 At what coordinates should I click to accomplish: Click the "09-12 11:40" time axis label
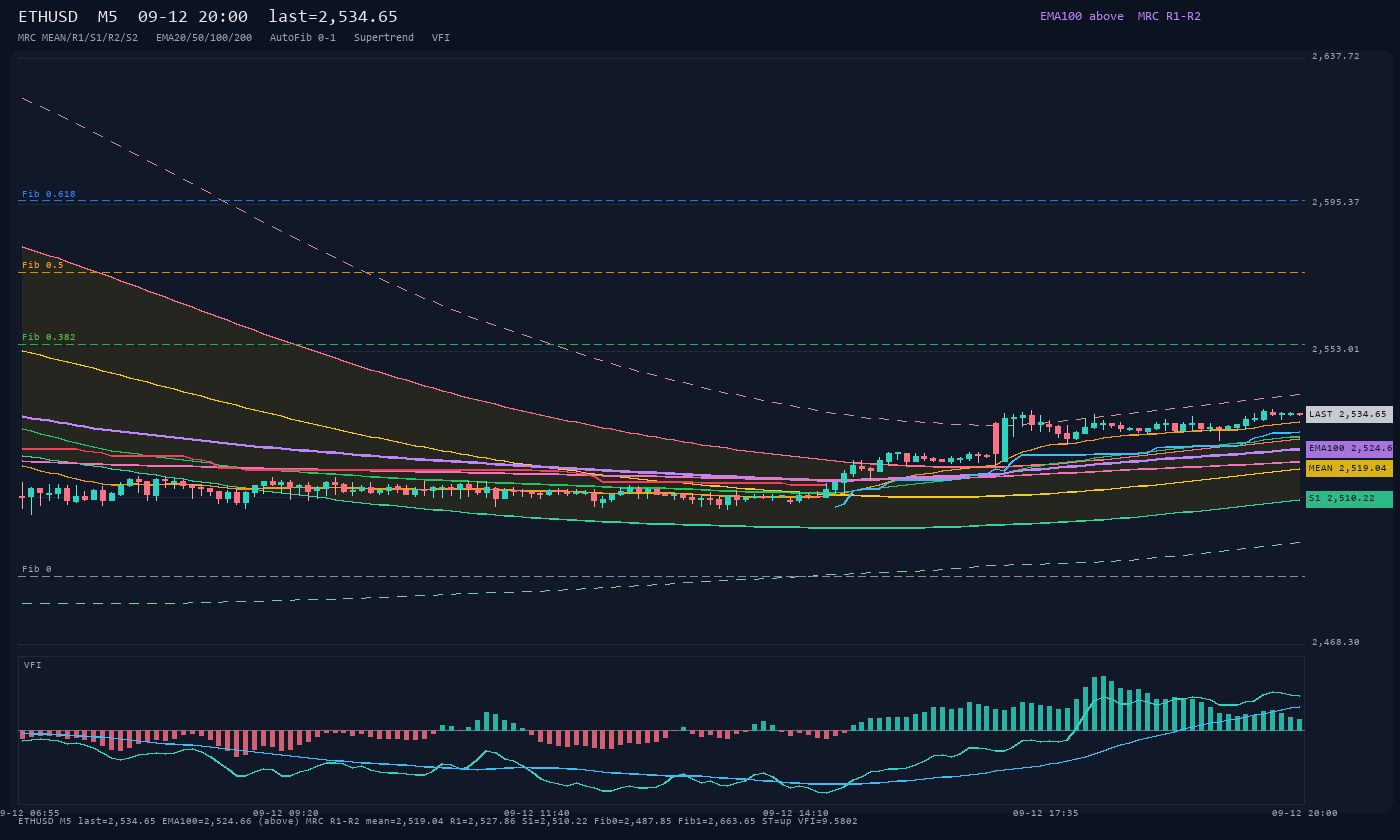coord(537,813)
